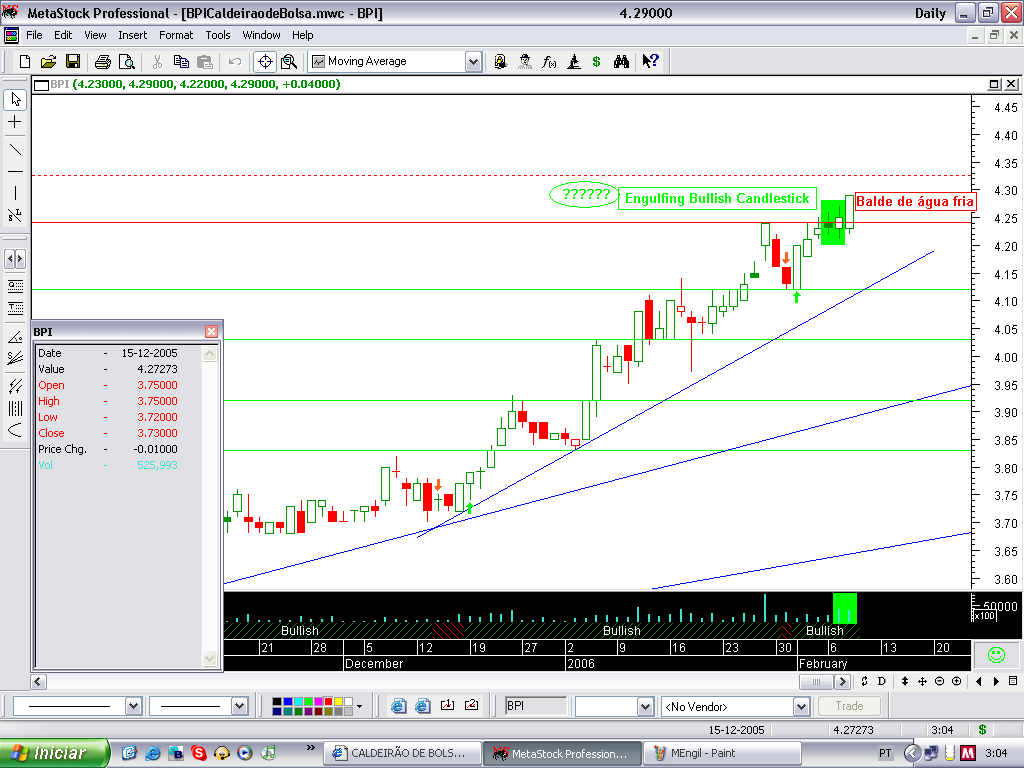This screenshot has height=768, width=1024.
Task: Open the Format menu
Action: pyautogui.click(x=176, y=35)
